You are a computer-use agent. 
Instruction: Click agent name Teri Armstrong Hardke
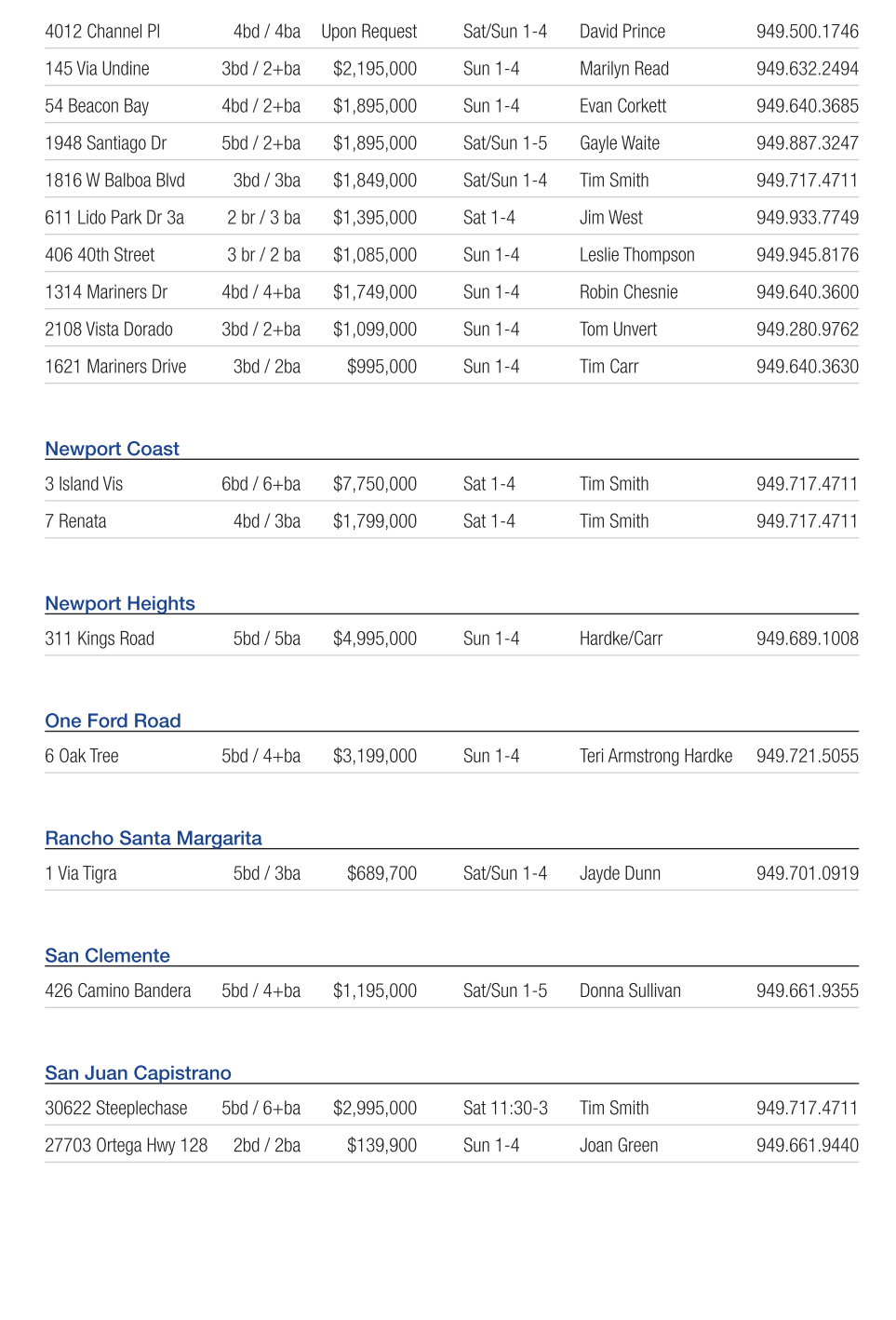655,756
